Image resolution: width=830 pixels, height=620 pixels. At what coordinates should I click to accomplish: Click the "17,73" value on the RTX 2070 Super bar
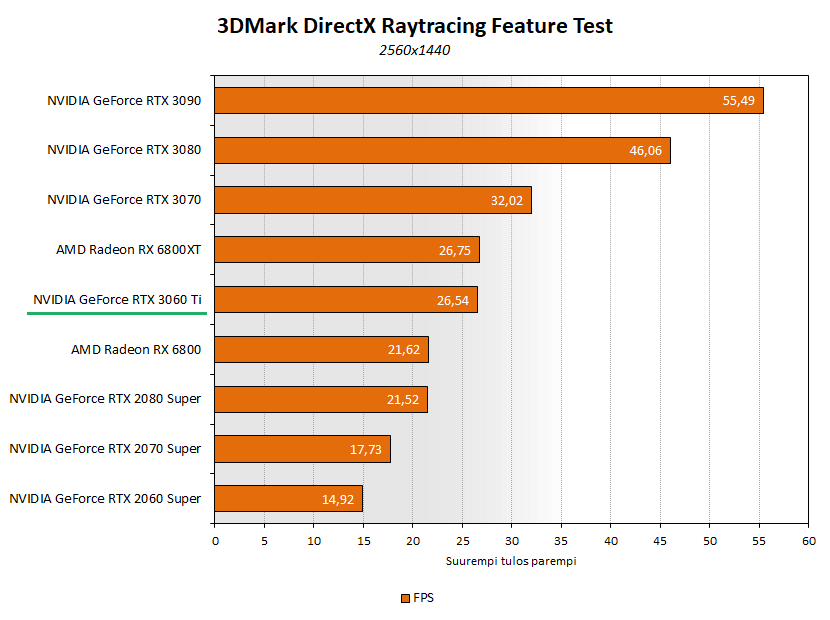pos(366,450)
